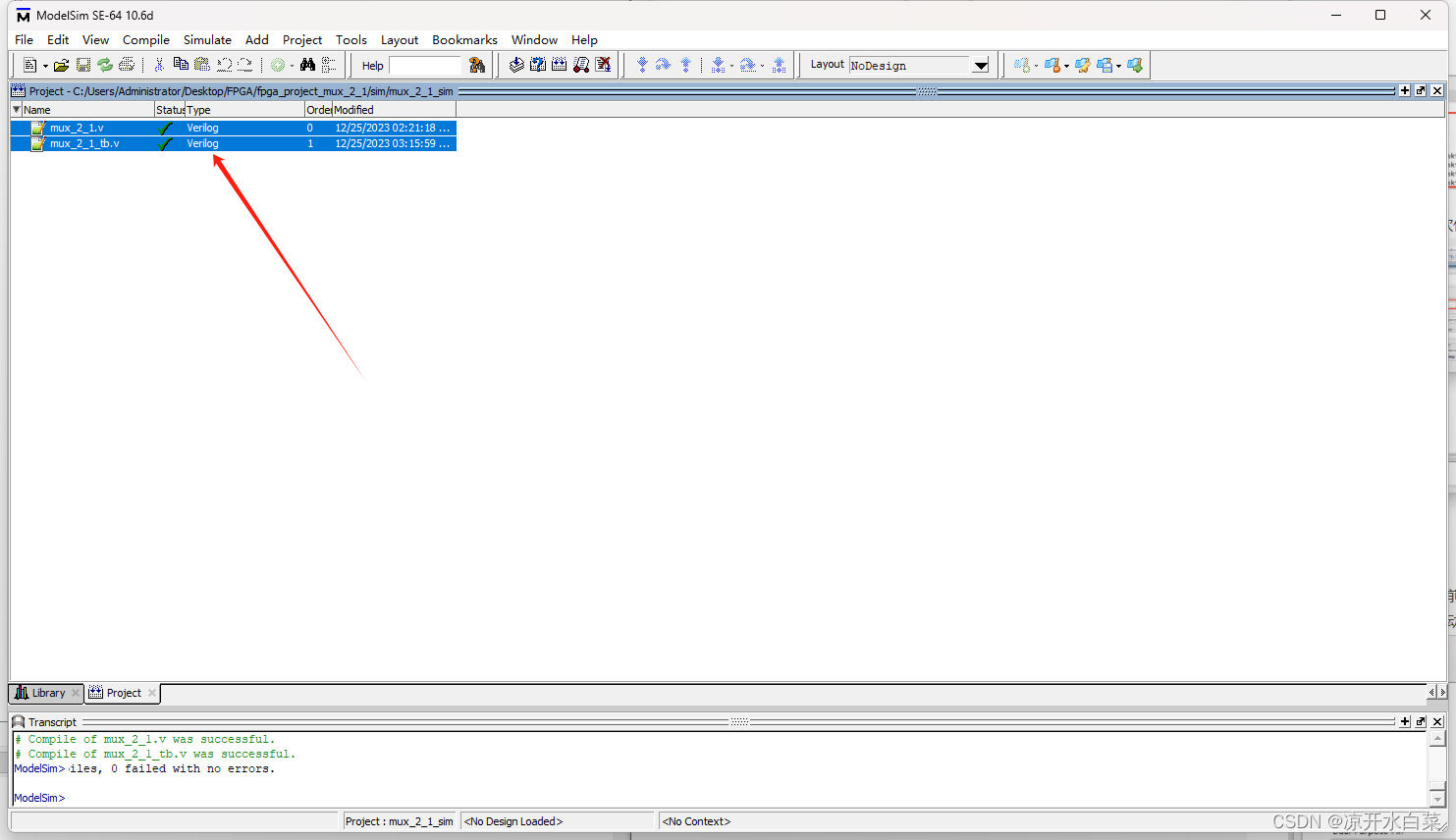Undock the Transcript pane
The width and height of the screenshot is (1456, 840).
click(1421, 721)
